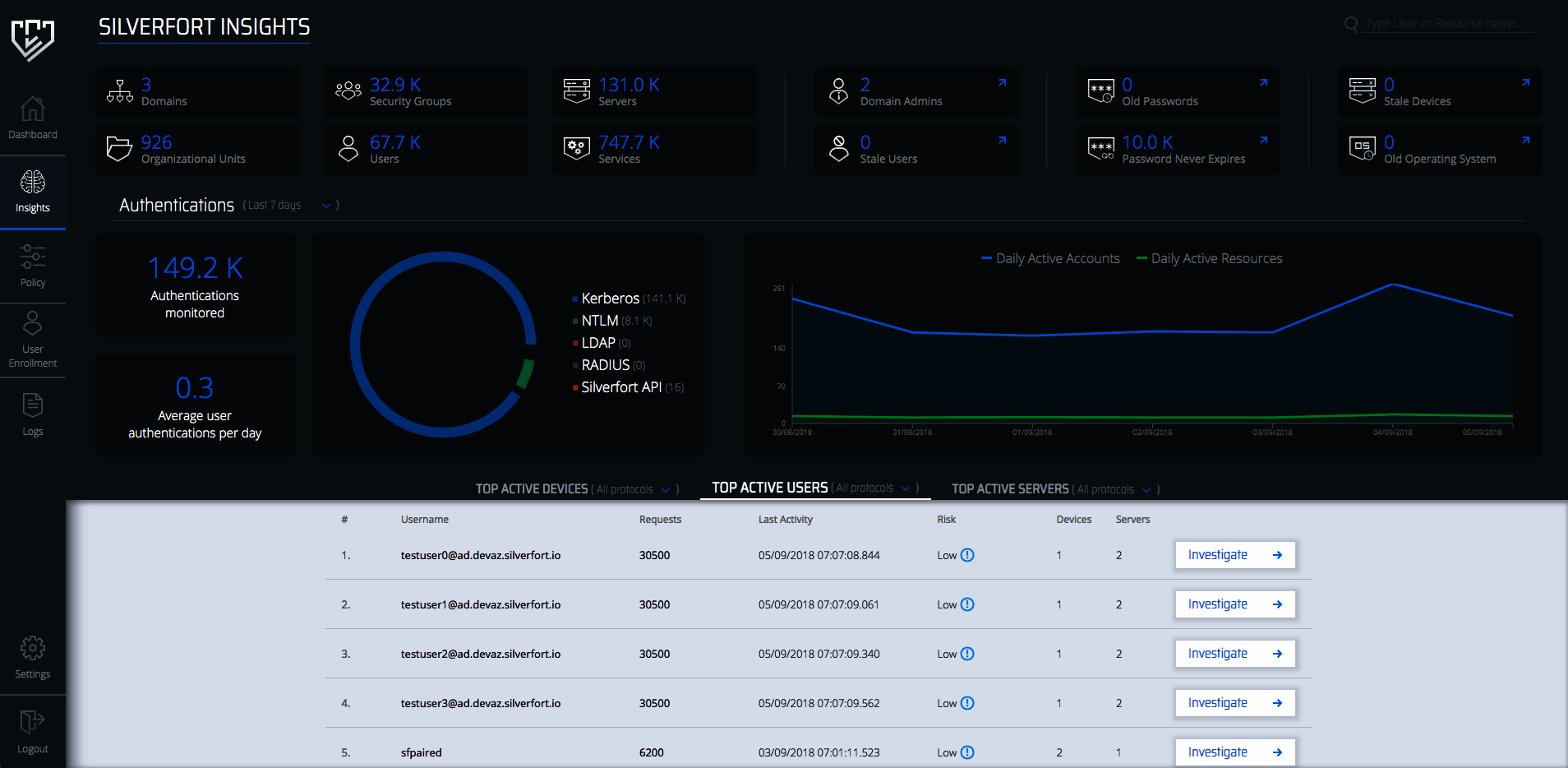Image resolution: width=1568 pixels, height=768 pixels.
Task: Sort by Risk column header
Action: click(946, 520)
